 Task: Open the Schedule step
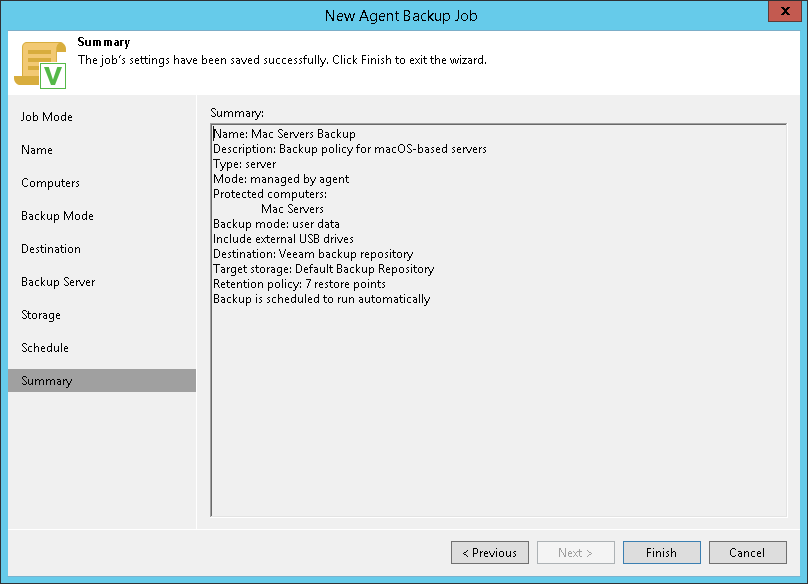pos(45,348)
